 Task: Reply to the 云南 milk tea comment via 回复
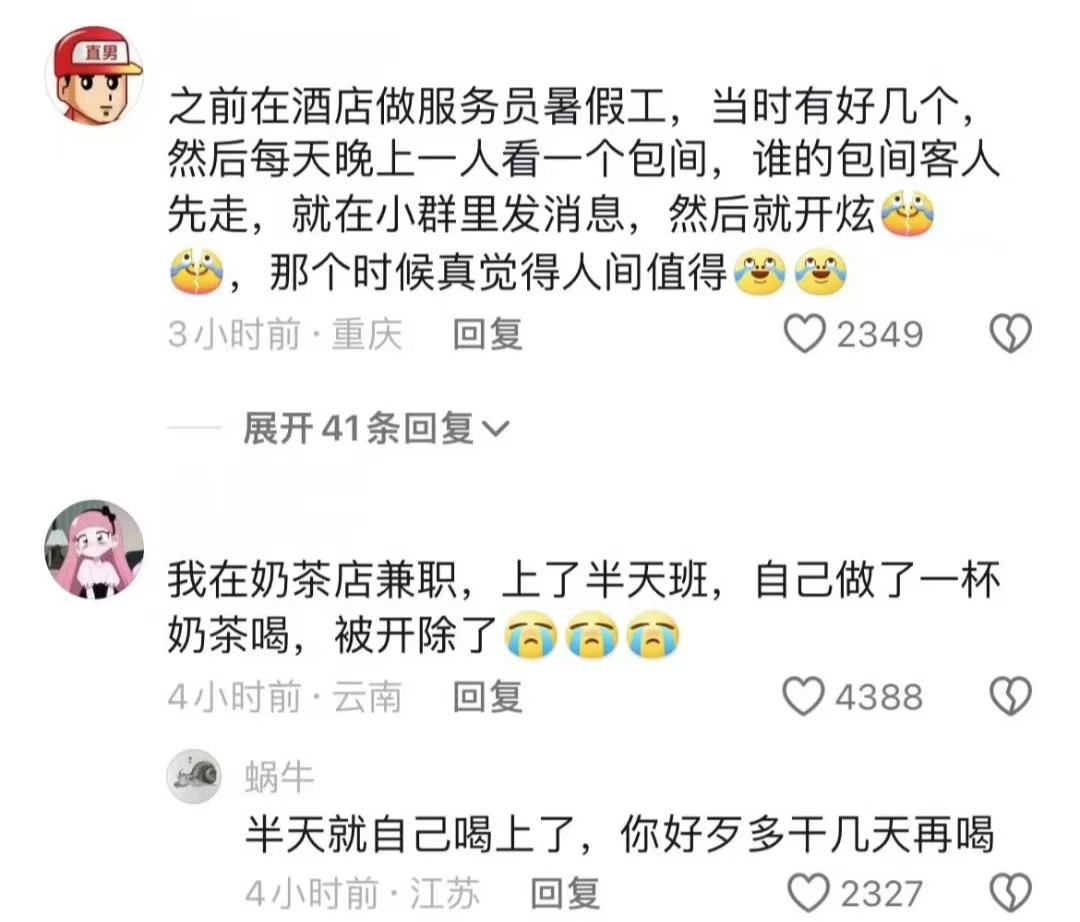click(488, 697)
